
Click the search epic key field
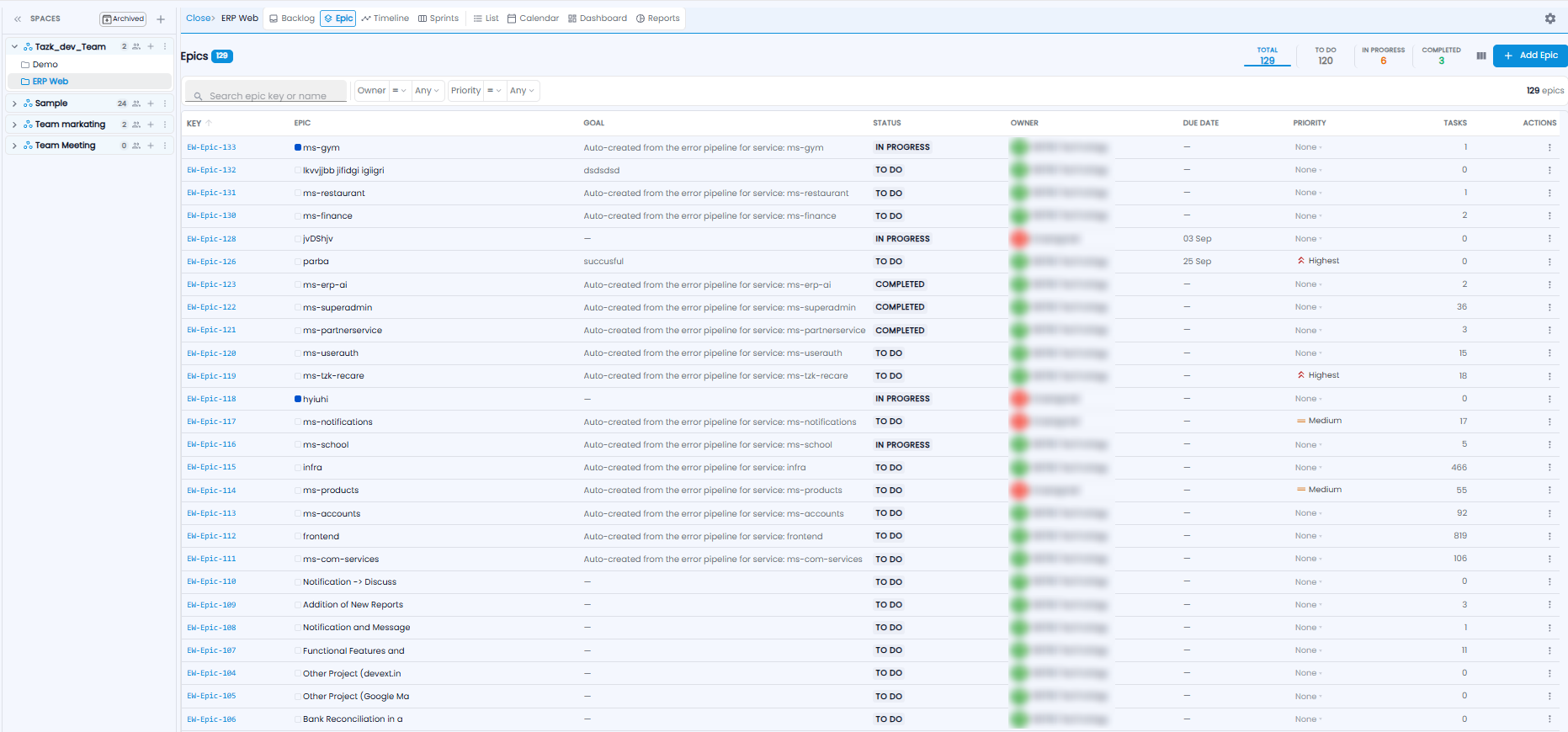click(266, 91)
